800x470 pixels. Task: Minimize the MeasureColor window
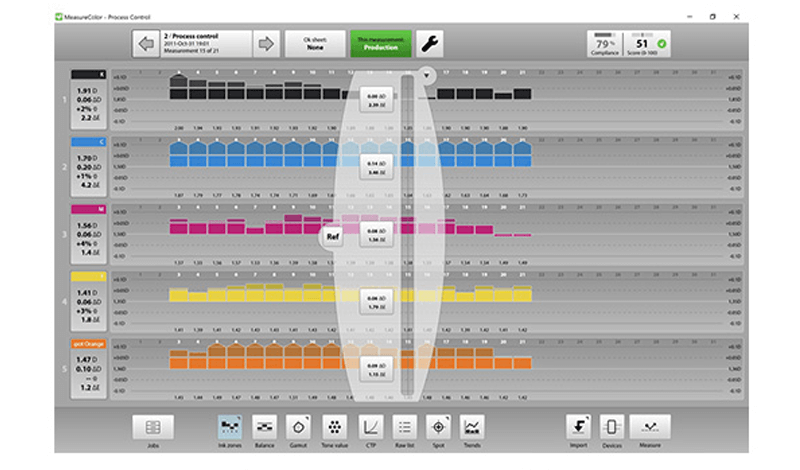tap(690, 17)
